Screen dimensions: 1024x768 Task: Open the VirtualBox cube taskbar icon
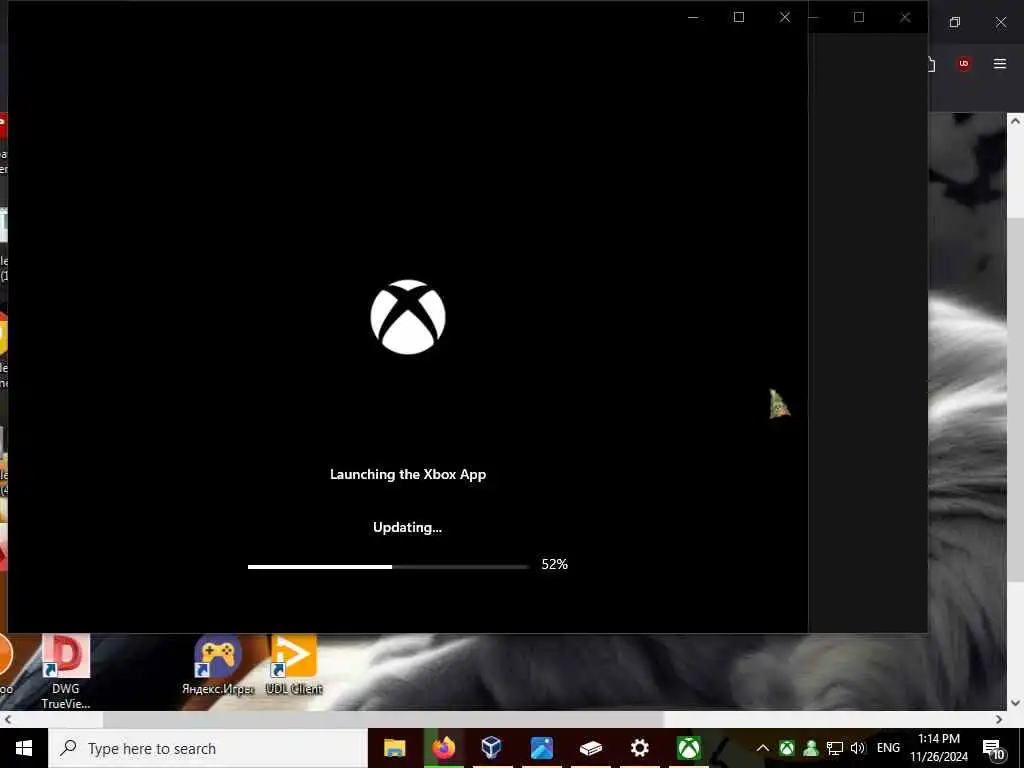[x=492, y=748]
